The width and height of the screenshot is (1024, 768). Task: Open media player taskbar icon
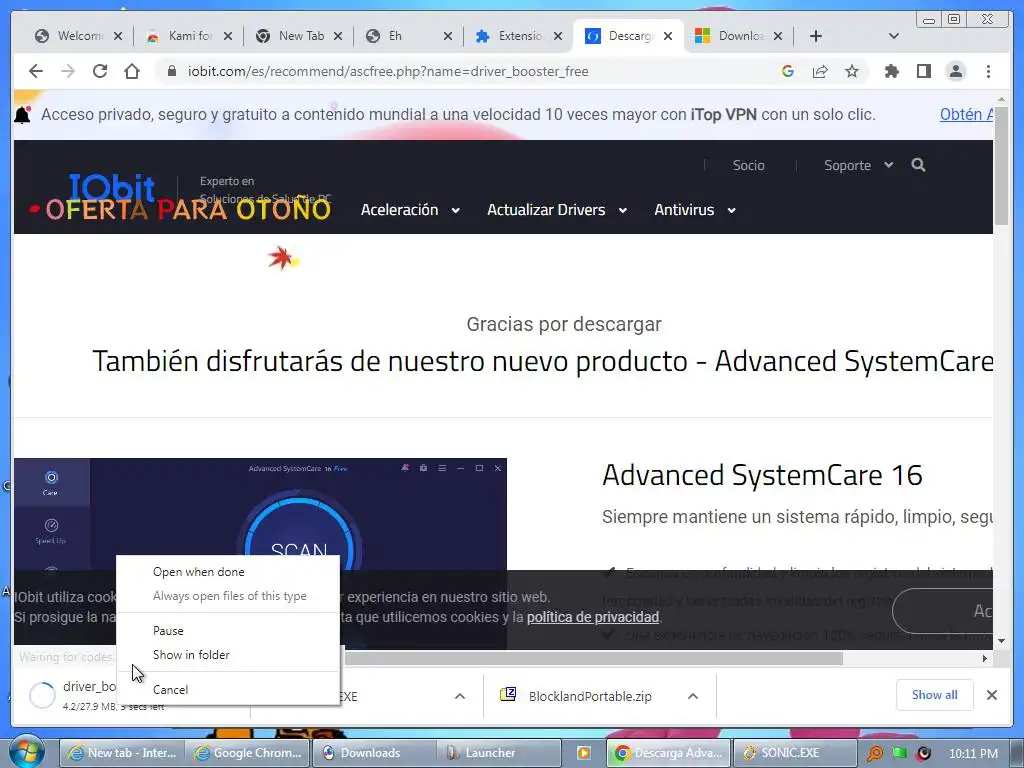(x=583, y=753)
